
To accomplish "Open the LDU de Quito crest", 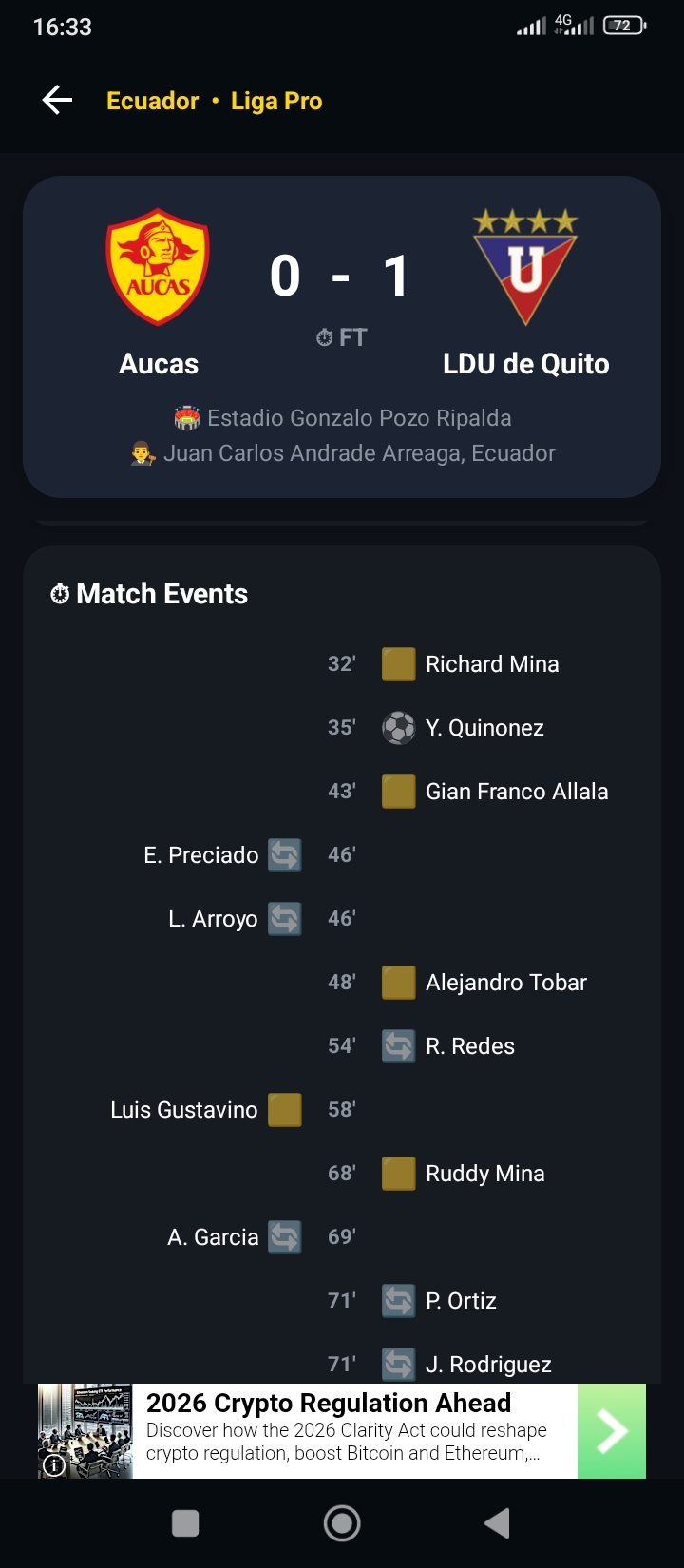I will [525, 266].
